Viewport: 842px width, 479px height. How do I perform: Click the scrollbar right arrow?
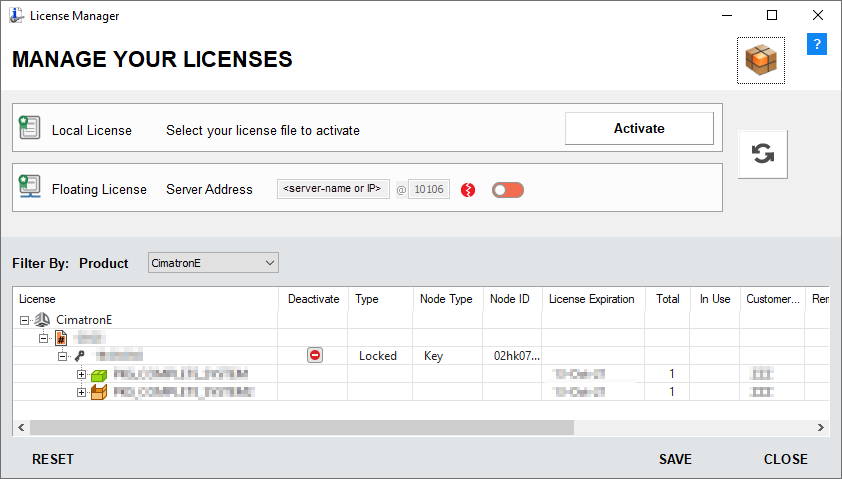point(821,427)
